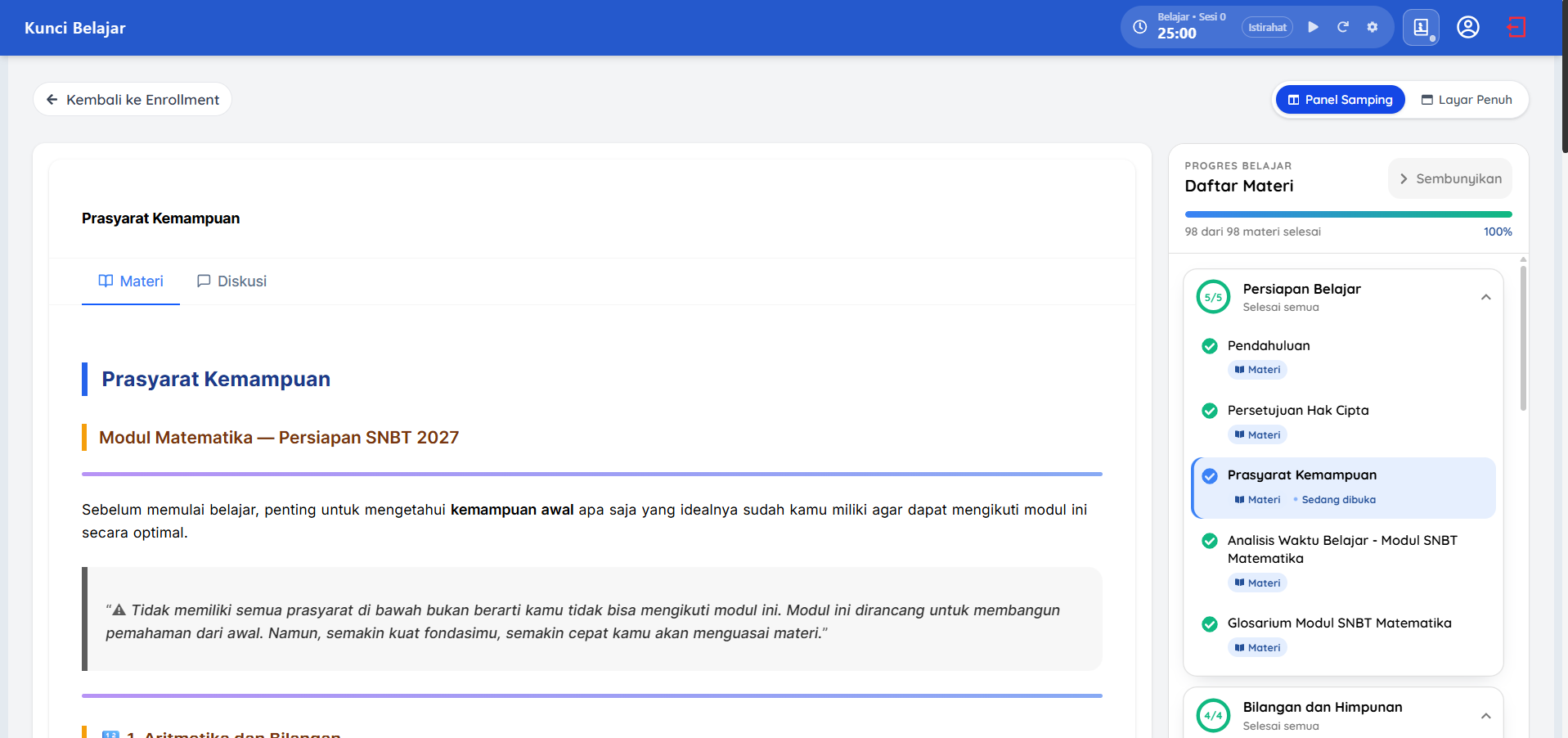1568x738 pixels.
Task: Start the Pomodoro timer play button
Action: coord(1313,27)
